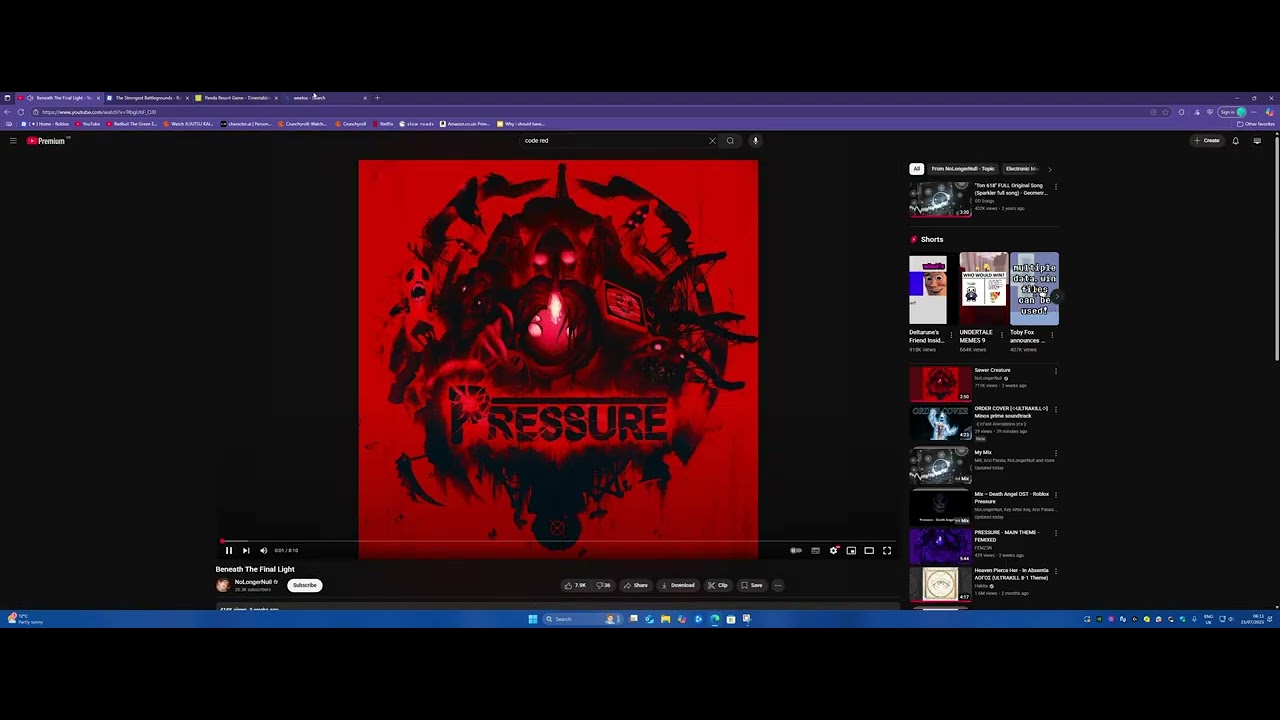
Task: Open File Explorer from the taskbar
Action: coord(665,619)
